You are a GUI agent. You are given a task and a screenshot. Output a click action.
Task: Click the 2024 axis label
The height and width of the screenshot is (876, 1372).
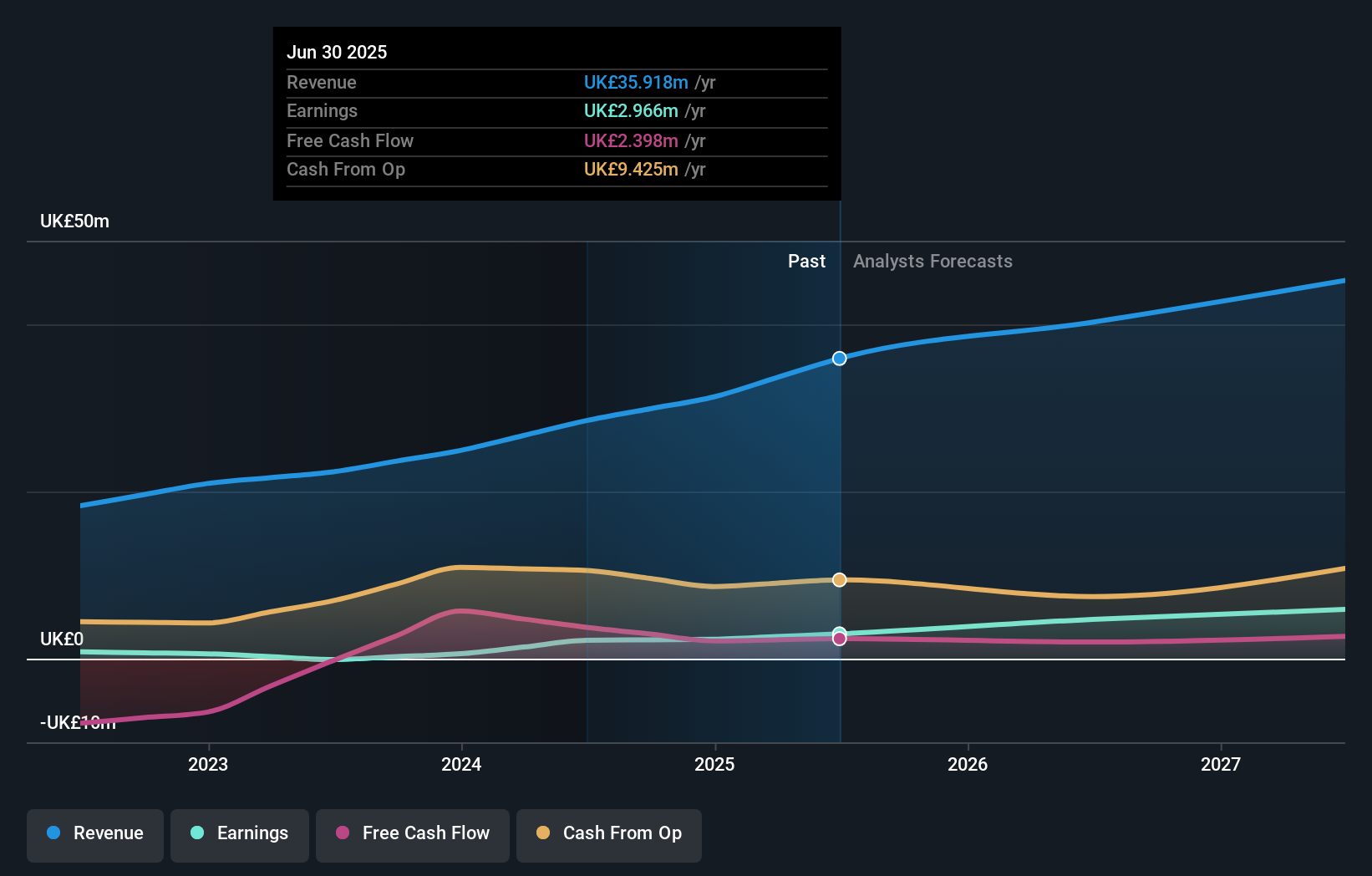(462, 764)
